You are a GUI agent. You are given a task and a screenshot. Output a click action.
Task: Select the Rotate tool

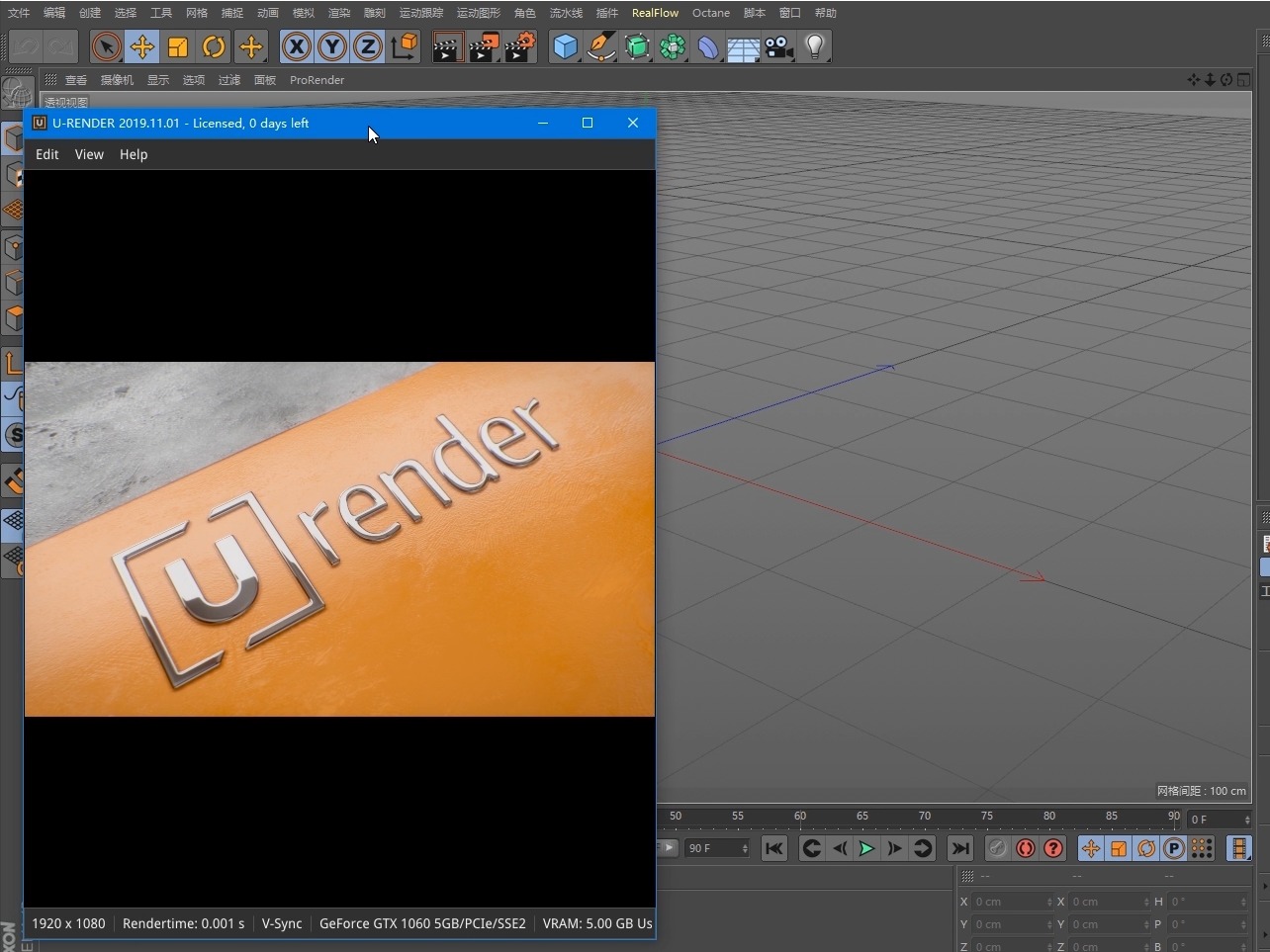214,46
